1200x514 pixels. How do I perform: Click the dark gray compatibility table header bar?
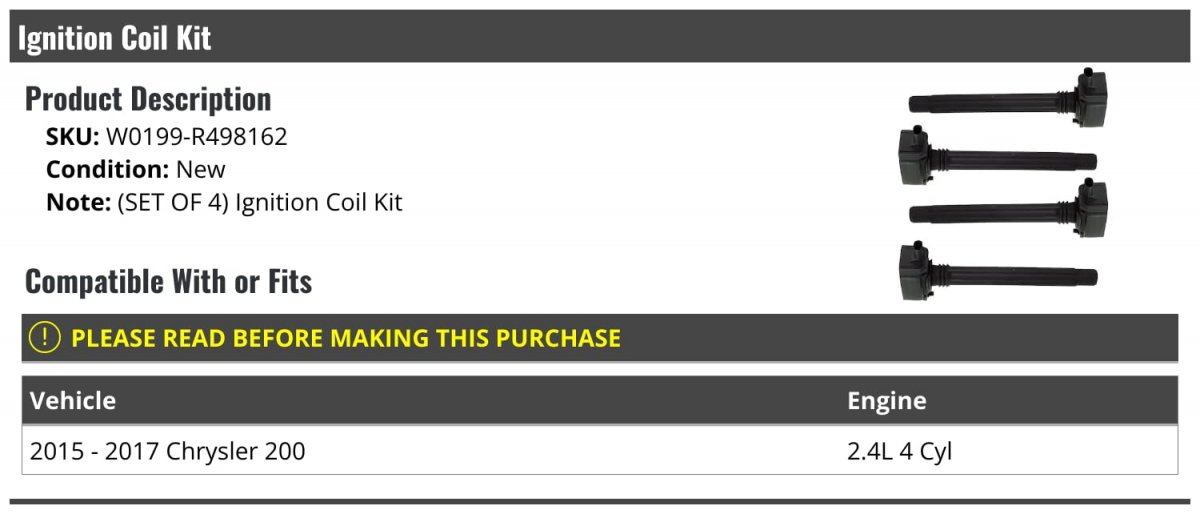pos(600,400)
